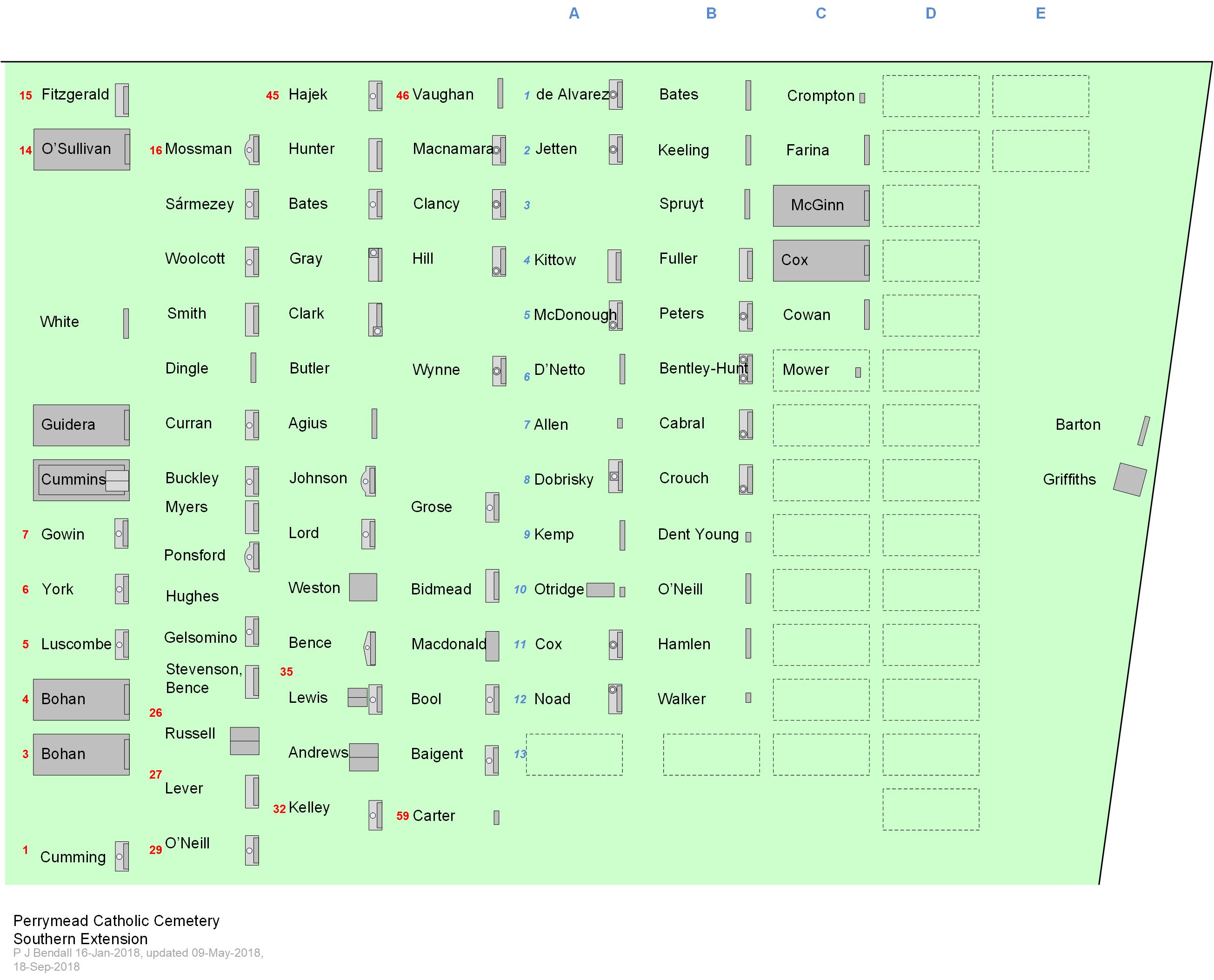Click the Bentley-Hunt headstone icon
The height and width of the screenshot is (980, 1214).
746,369
